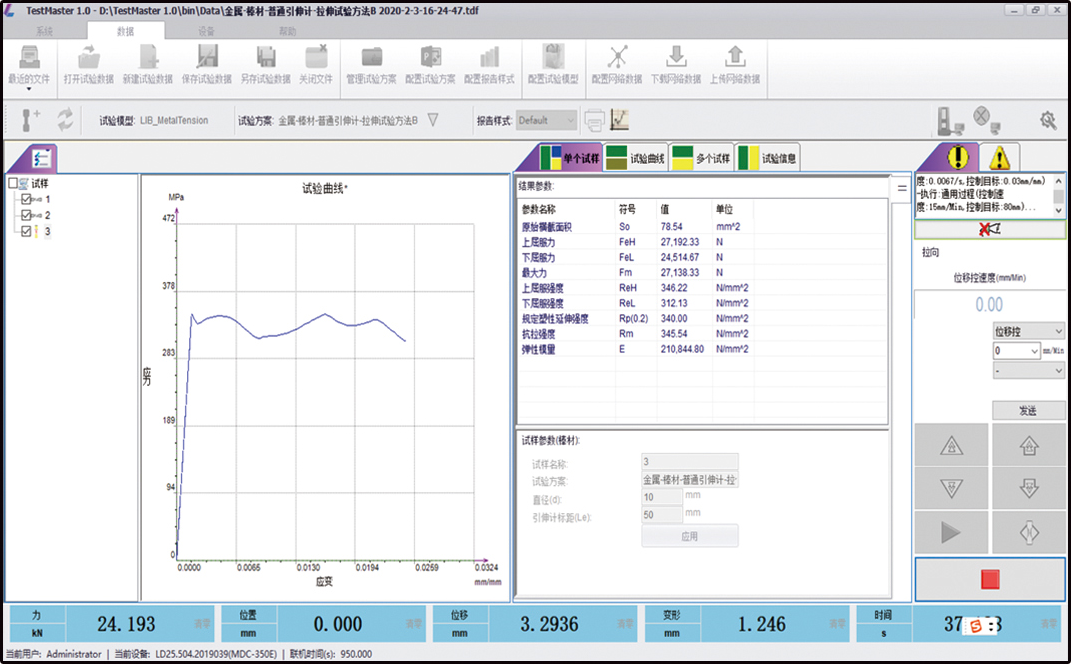Toggle the root 试样 checkbox

tap(13, 184)
